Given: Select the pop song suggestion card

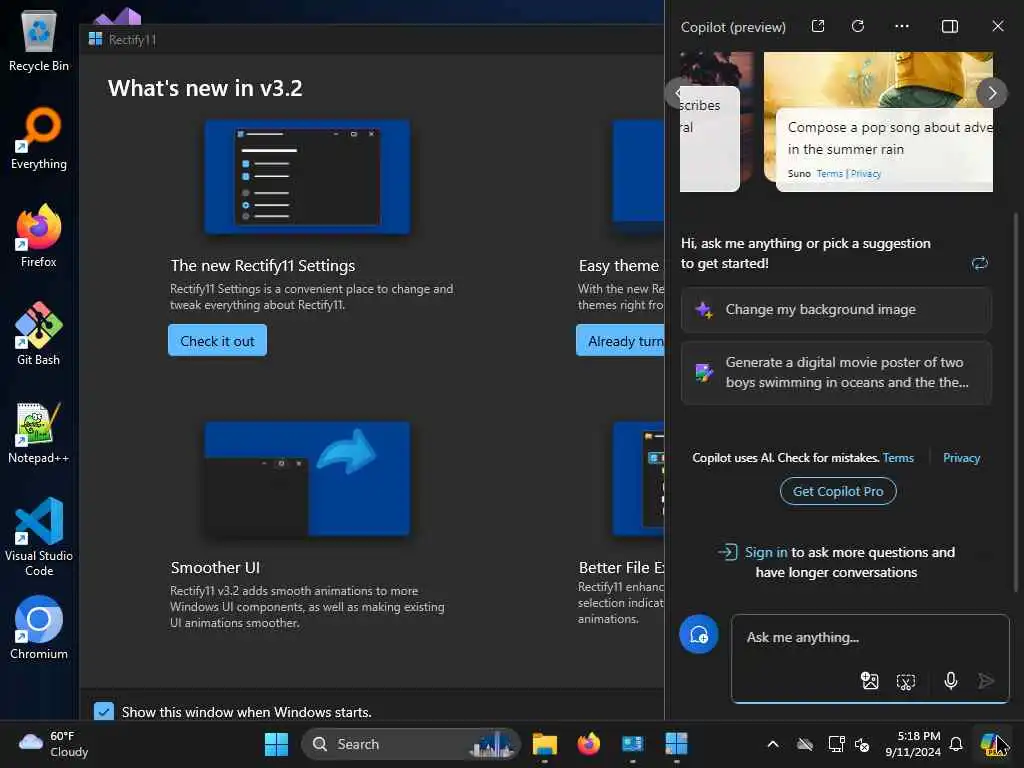Looking at the screenshot, I should (x=878, y=122).
